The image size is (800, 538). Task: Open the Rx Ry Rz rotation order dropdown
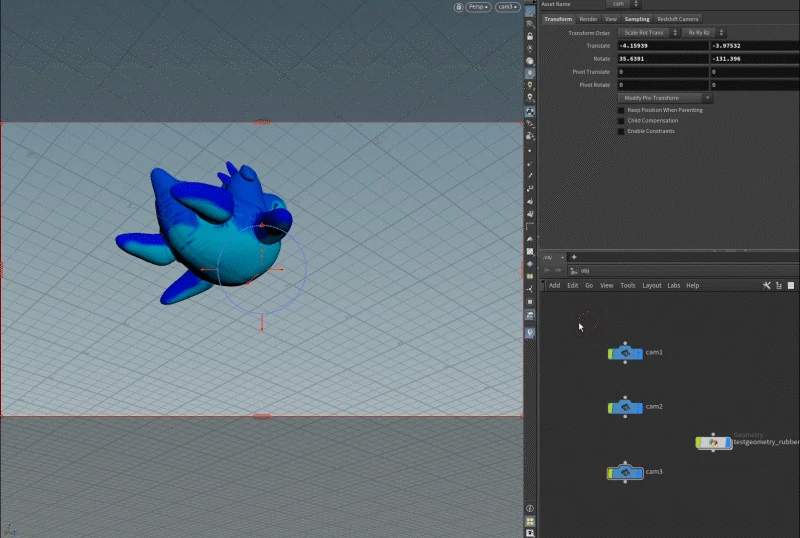(x=704, y=33)
